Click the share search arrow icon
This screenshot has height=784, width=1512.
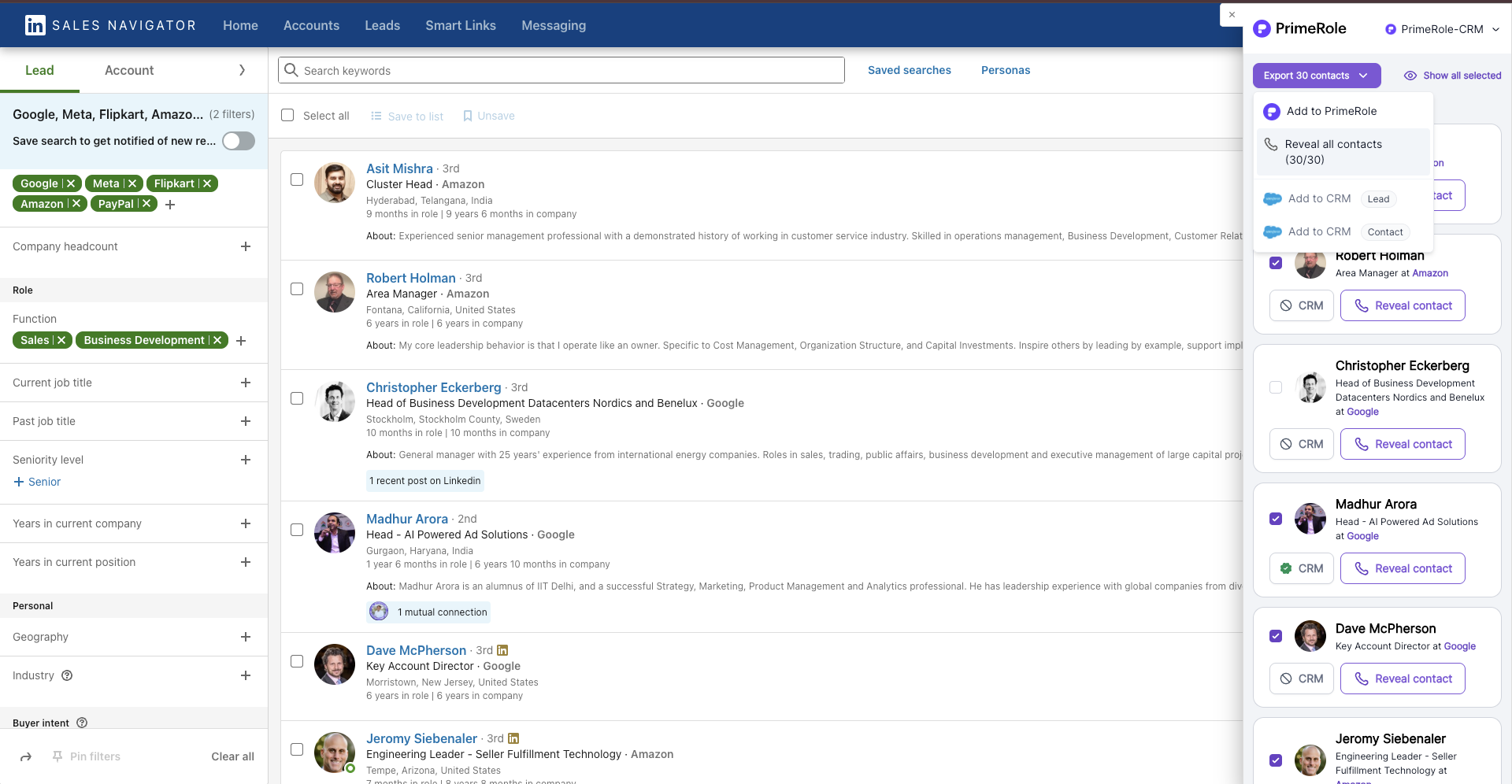[x=26, y=756]
